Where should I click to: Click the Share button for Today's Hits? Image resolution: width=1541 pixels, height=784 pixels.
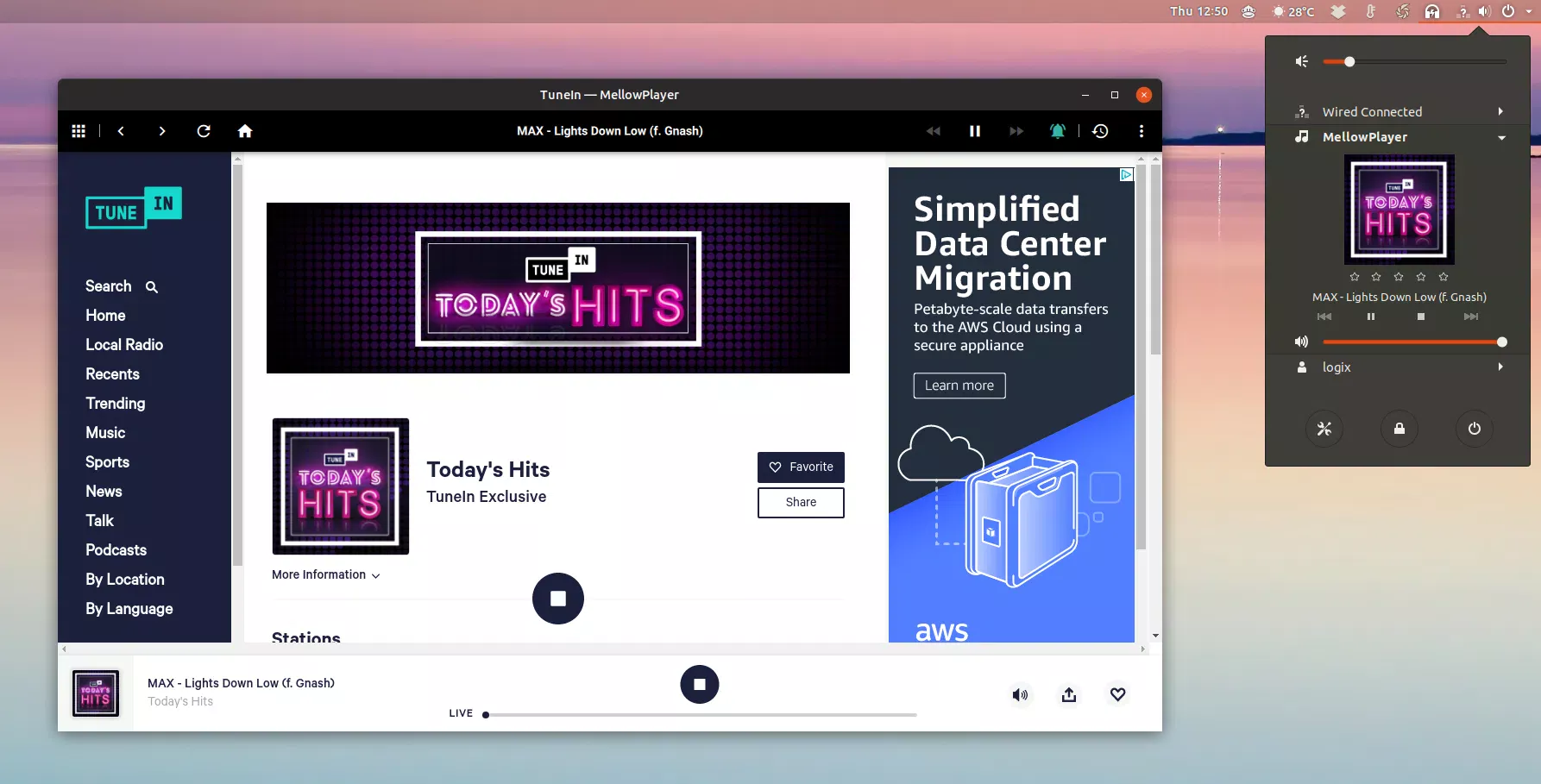(x=801, y=502)
